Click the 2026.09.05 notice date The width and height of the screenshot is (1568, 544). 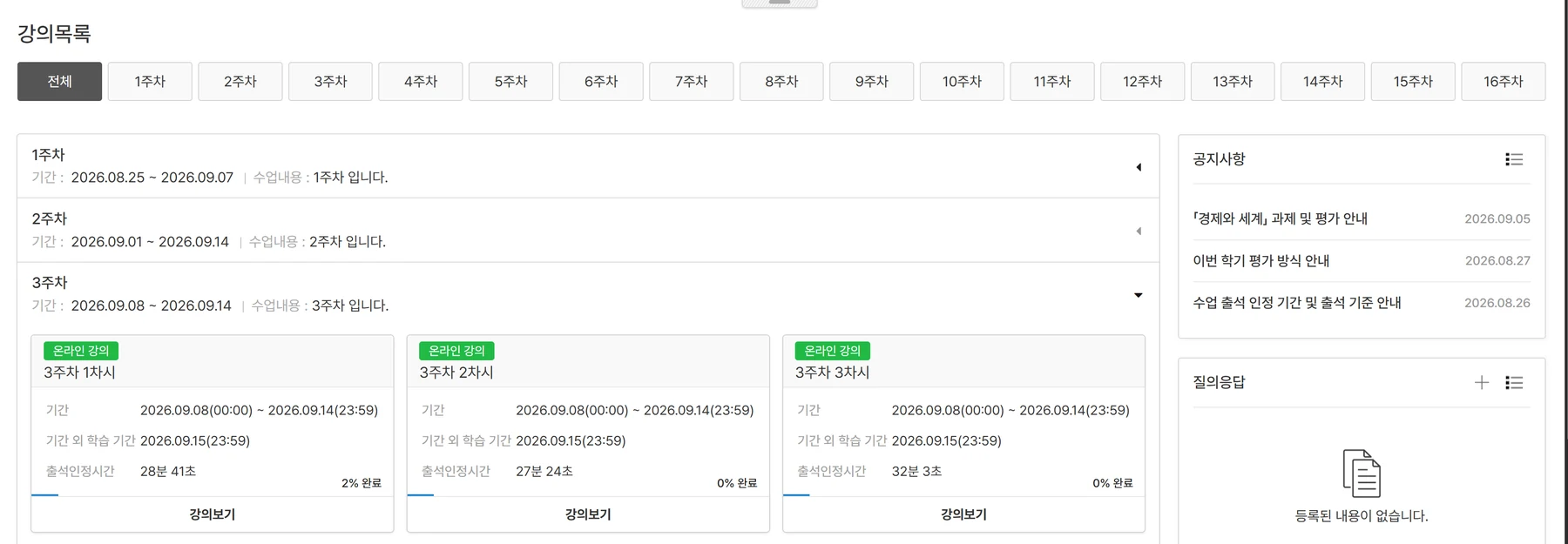pos(1497,218)
